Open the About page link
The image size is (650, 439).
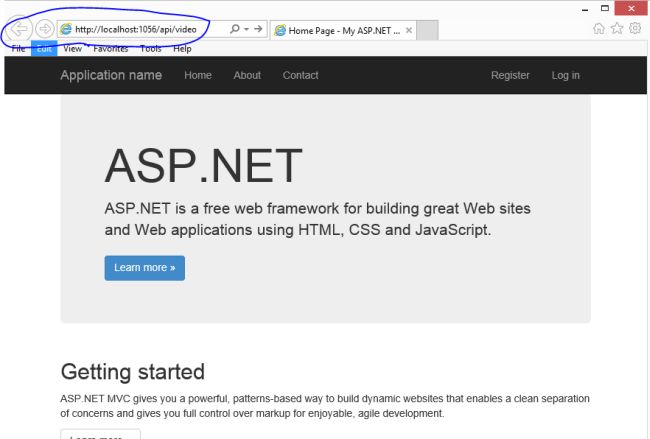tap(247, 75)
